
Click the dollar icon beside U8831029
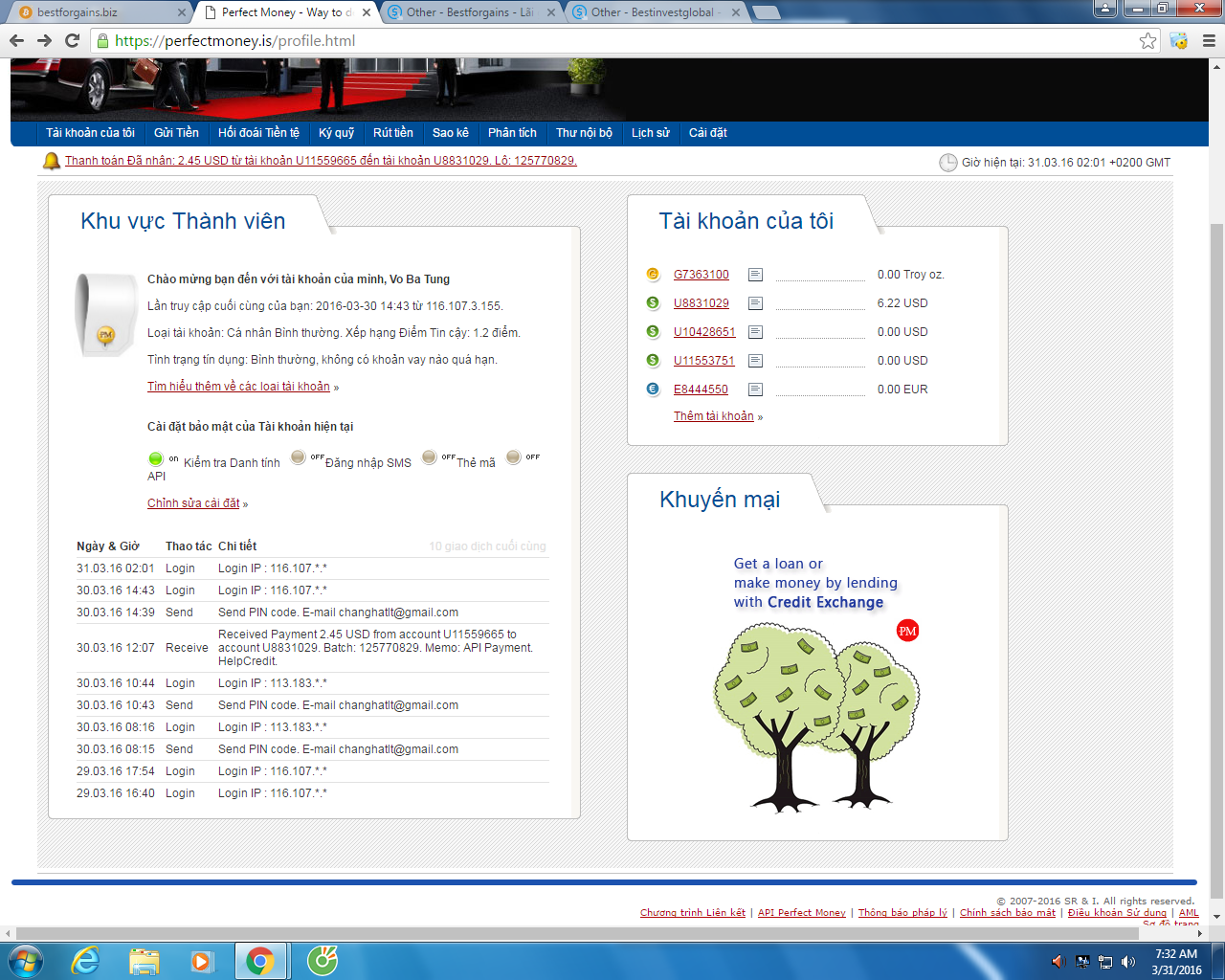(x=653, y=303)
